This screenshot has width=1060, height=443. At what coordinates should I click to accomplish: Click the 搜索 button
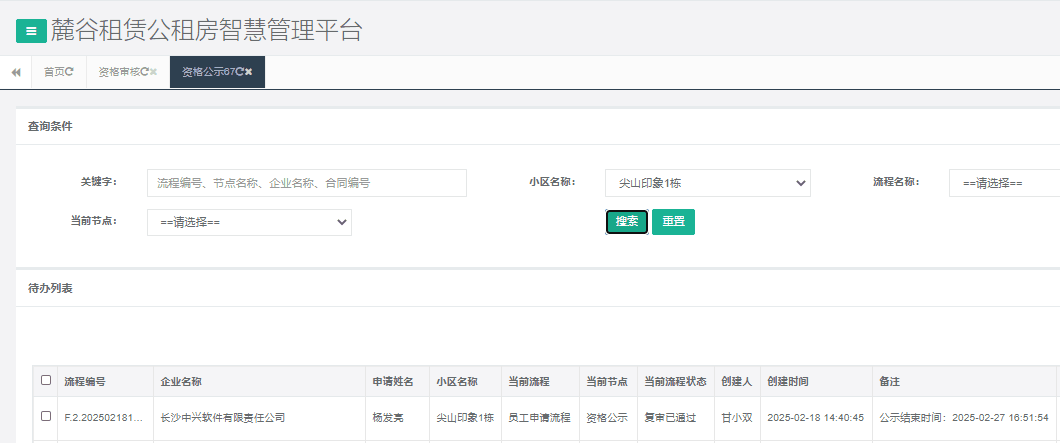coord(627,222)
